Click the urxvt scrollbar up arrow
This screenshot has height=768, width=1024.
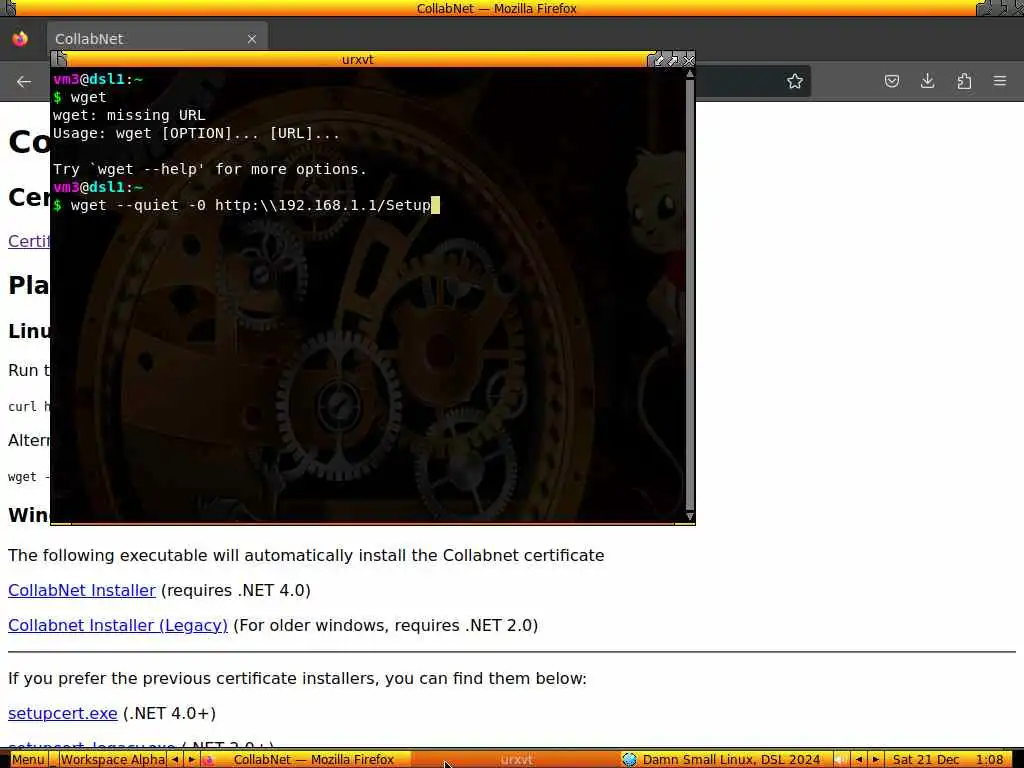click(690, 74)
